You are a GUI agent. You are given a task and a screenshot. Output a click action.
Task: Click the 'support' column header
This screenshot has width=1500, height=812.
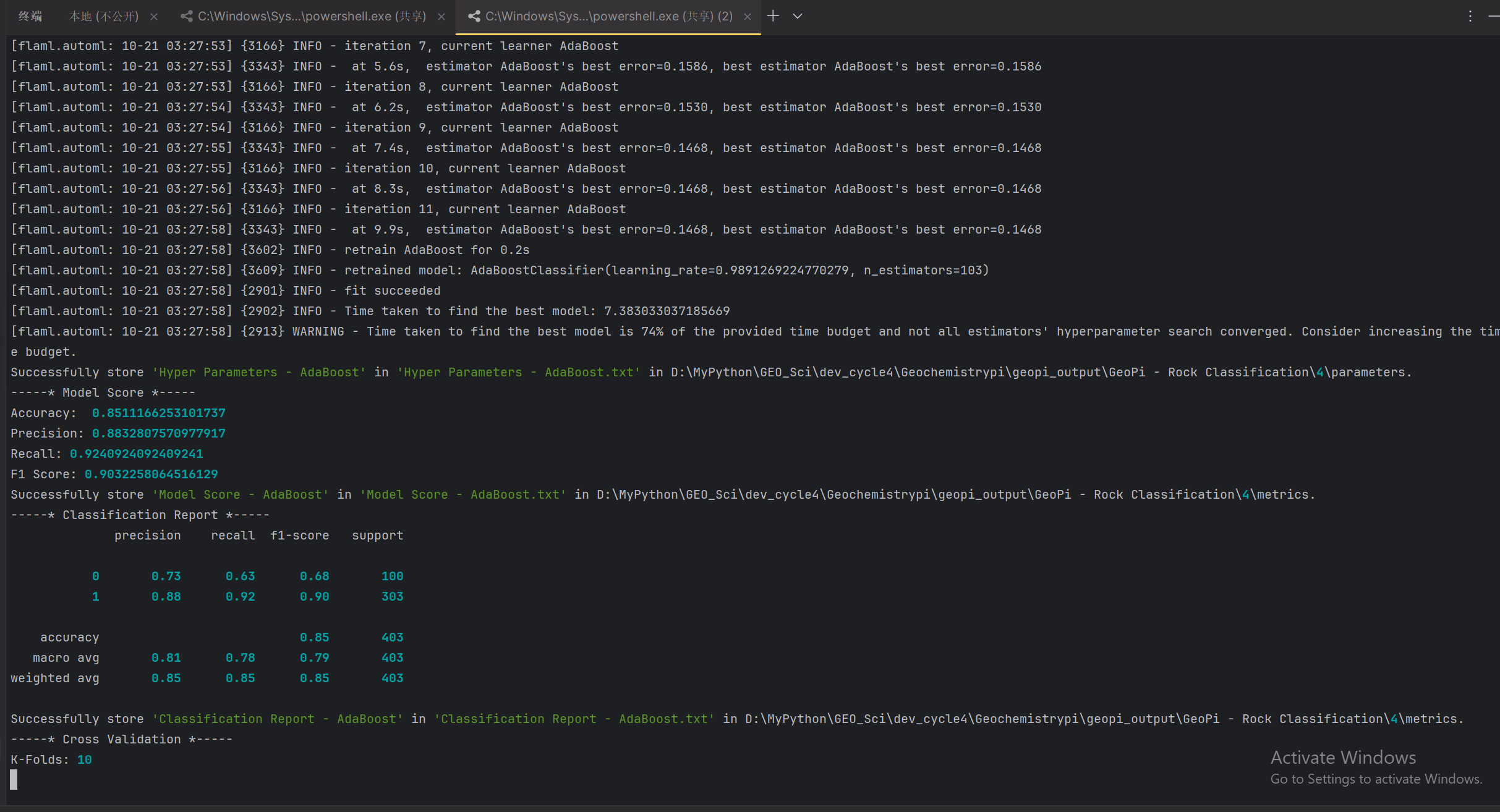click(x=378, y=535)
